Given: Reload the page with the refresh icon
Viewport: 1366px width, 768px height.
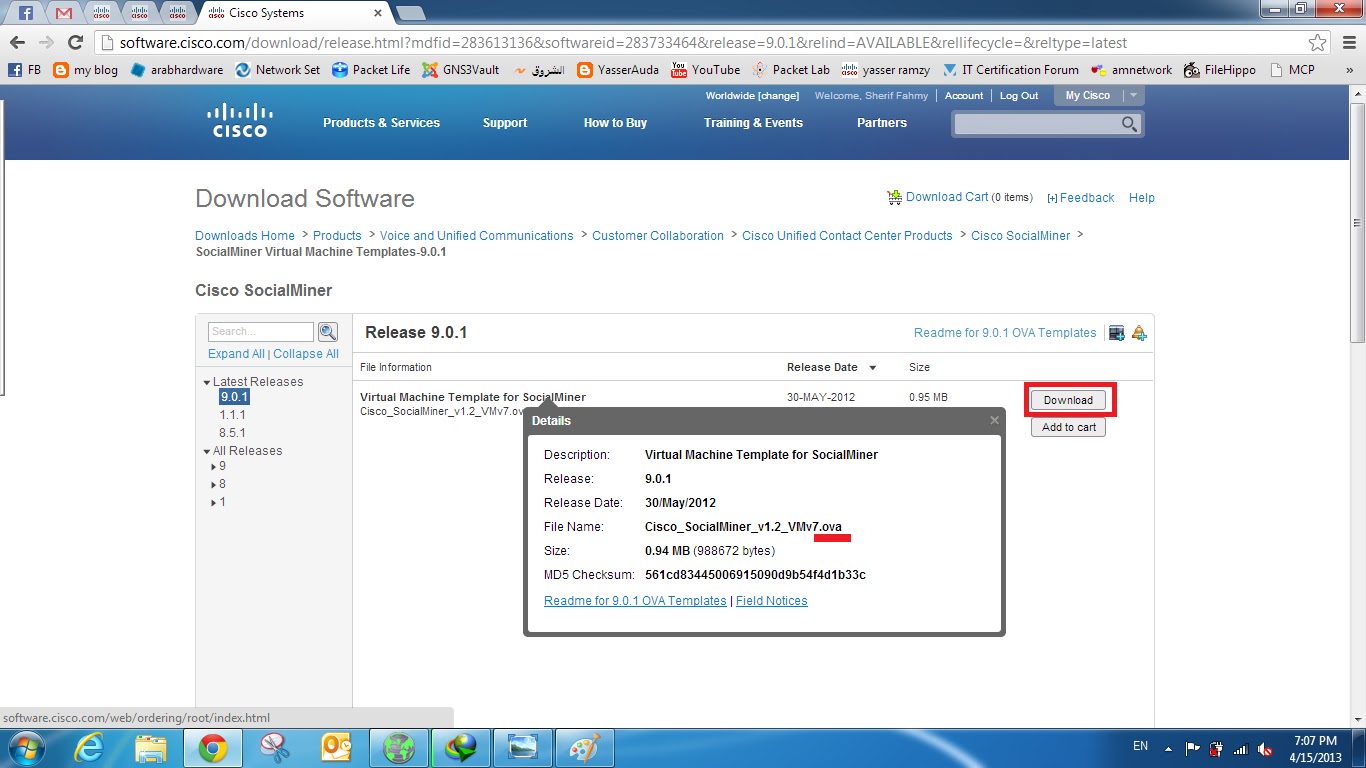Looking at the screenshot, I should click(75, 43).
